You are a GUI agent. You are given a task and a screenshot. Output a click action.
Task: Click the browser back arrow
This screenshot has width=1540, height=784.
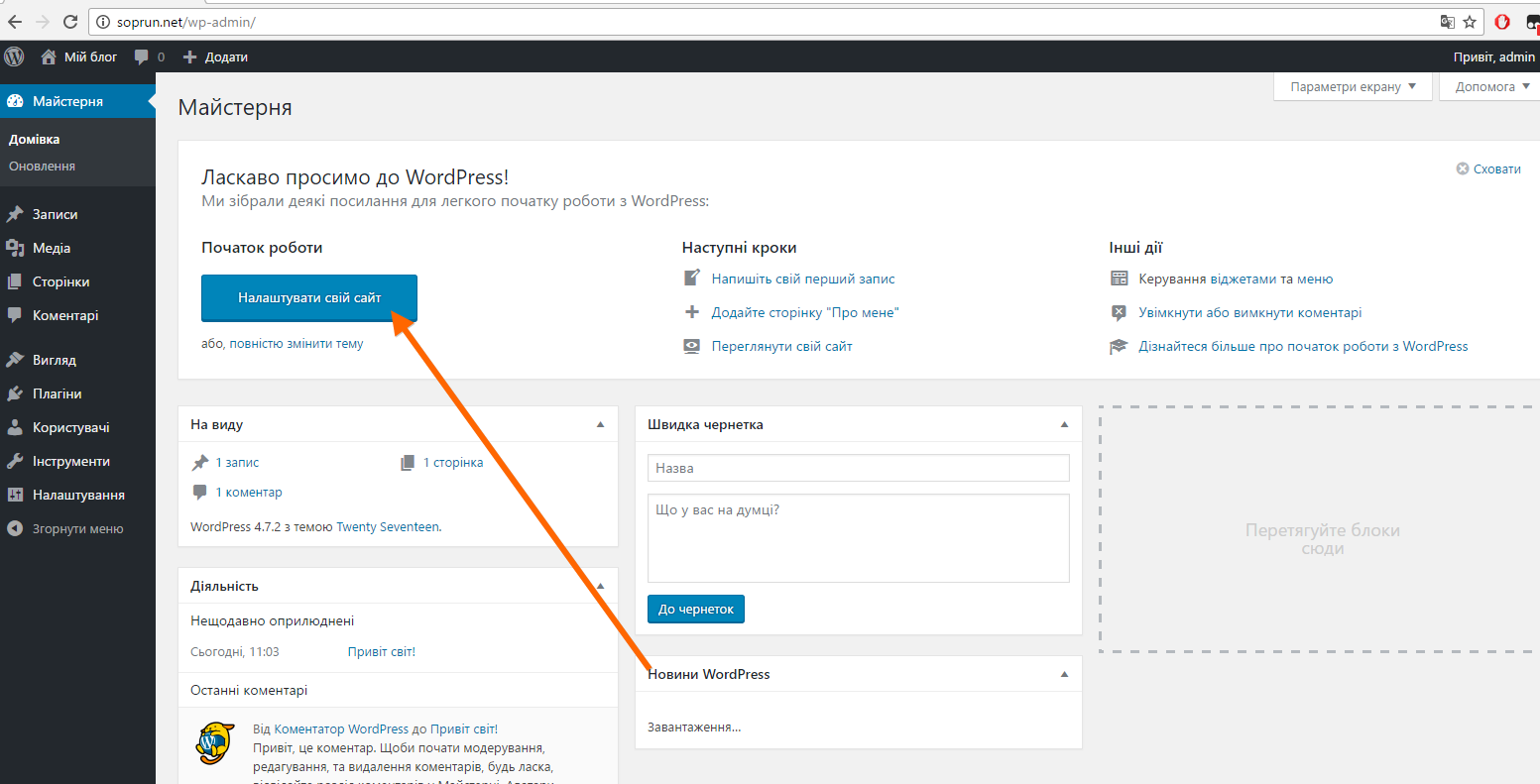tap(15, 21)
